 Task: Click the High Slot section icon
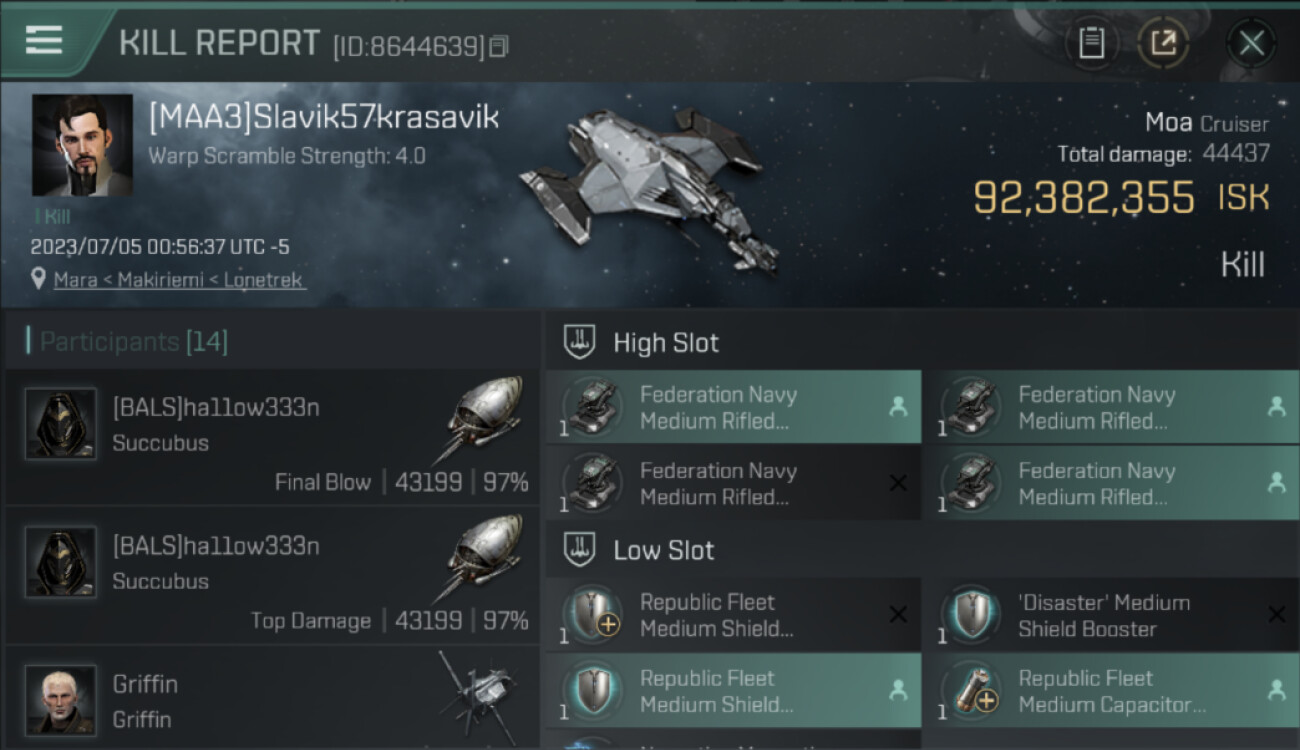click(580, 342)
